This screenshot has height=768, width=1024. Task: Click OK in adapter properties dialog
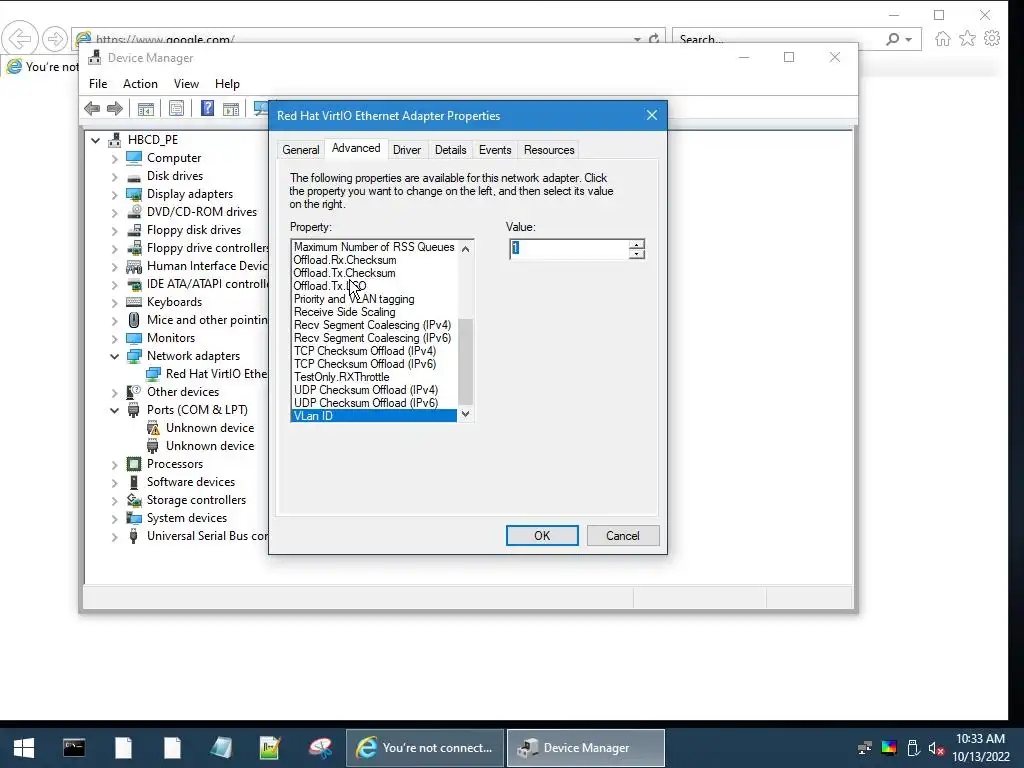[542, 536]
